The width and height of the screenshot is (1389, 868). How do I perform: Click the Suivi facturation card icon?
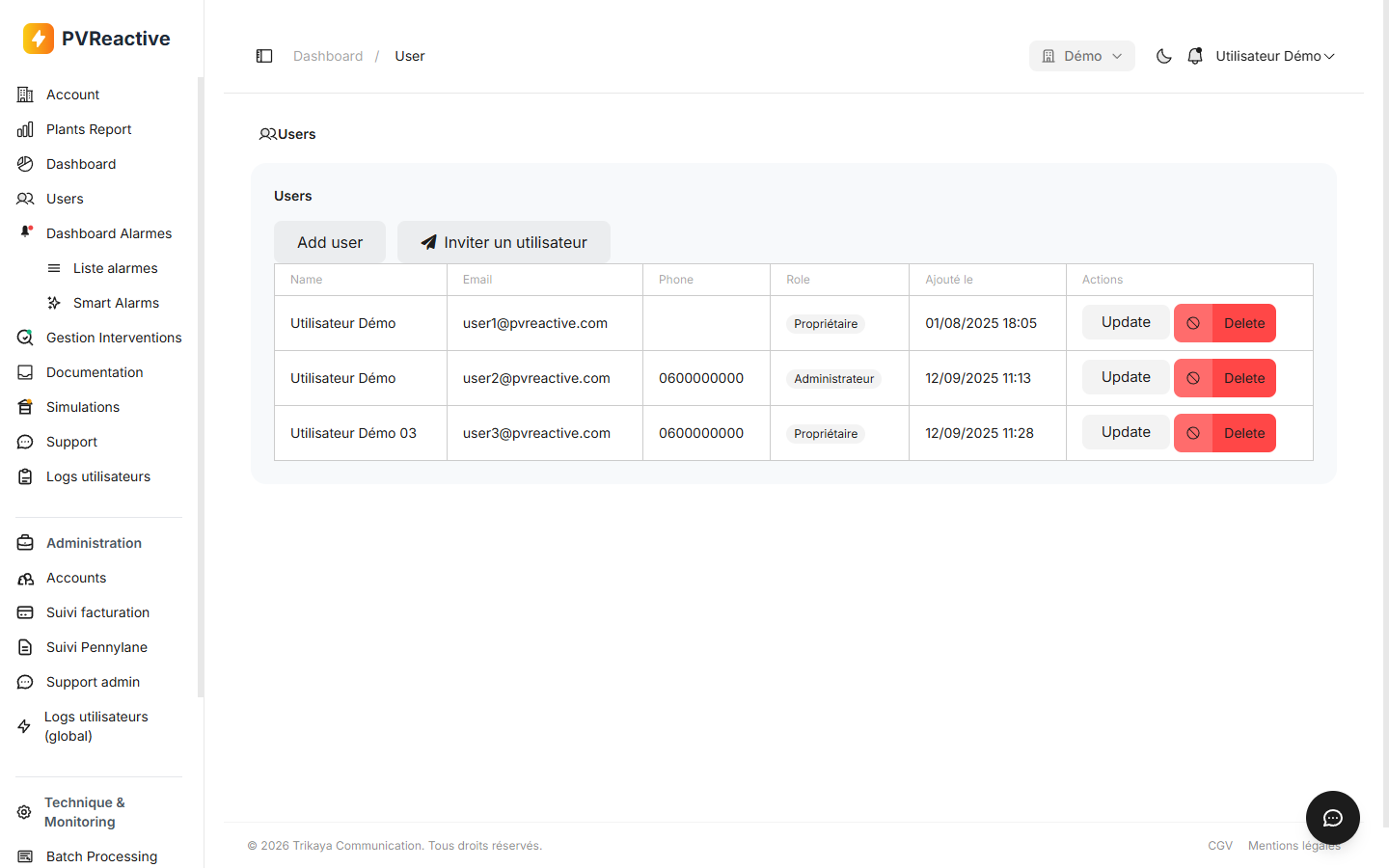click(25, 612)
